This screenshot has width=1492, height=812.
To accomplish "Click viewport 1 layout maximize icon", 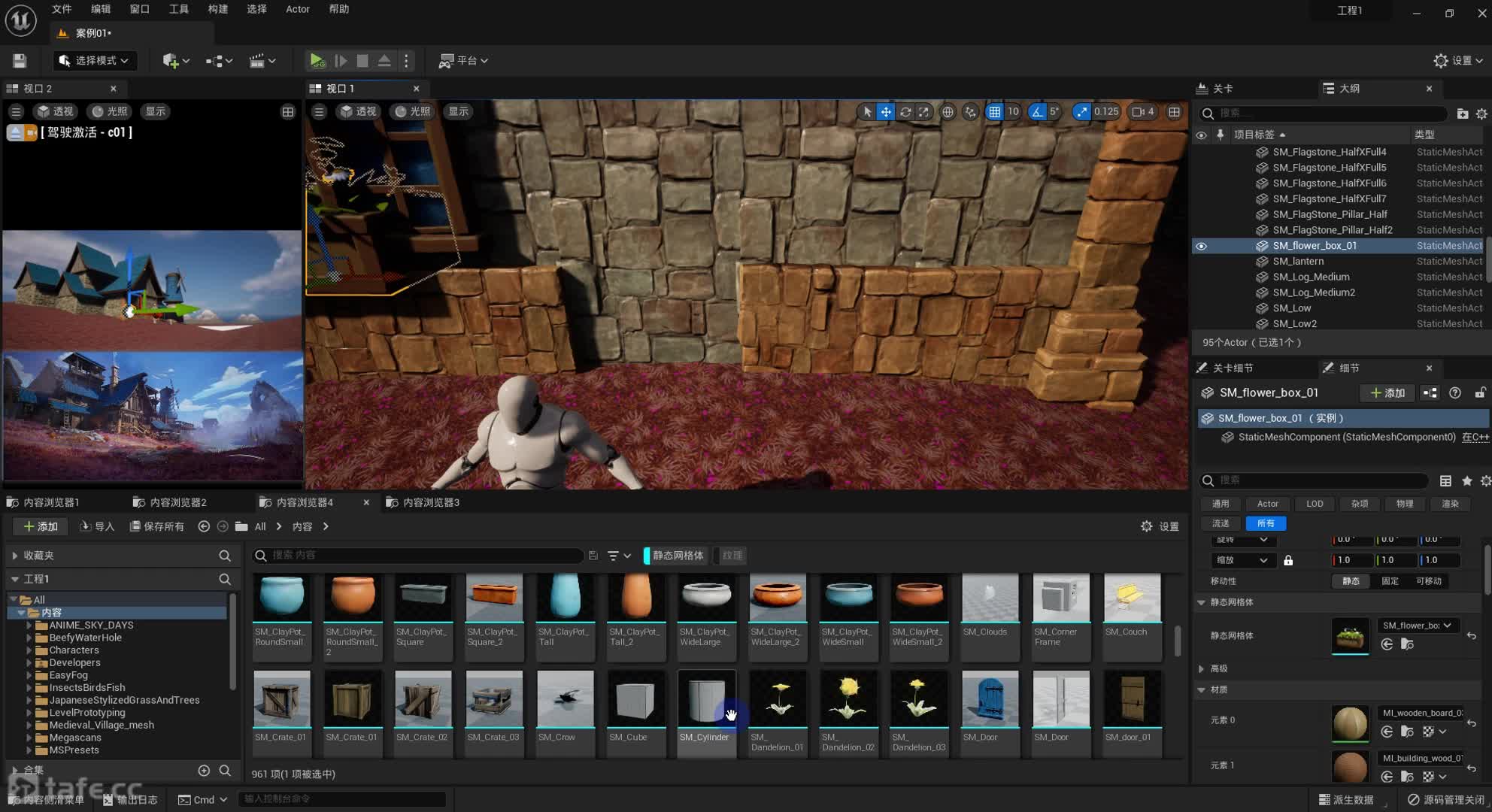I will [x=1174, y=112].
